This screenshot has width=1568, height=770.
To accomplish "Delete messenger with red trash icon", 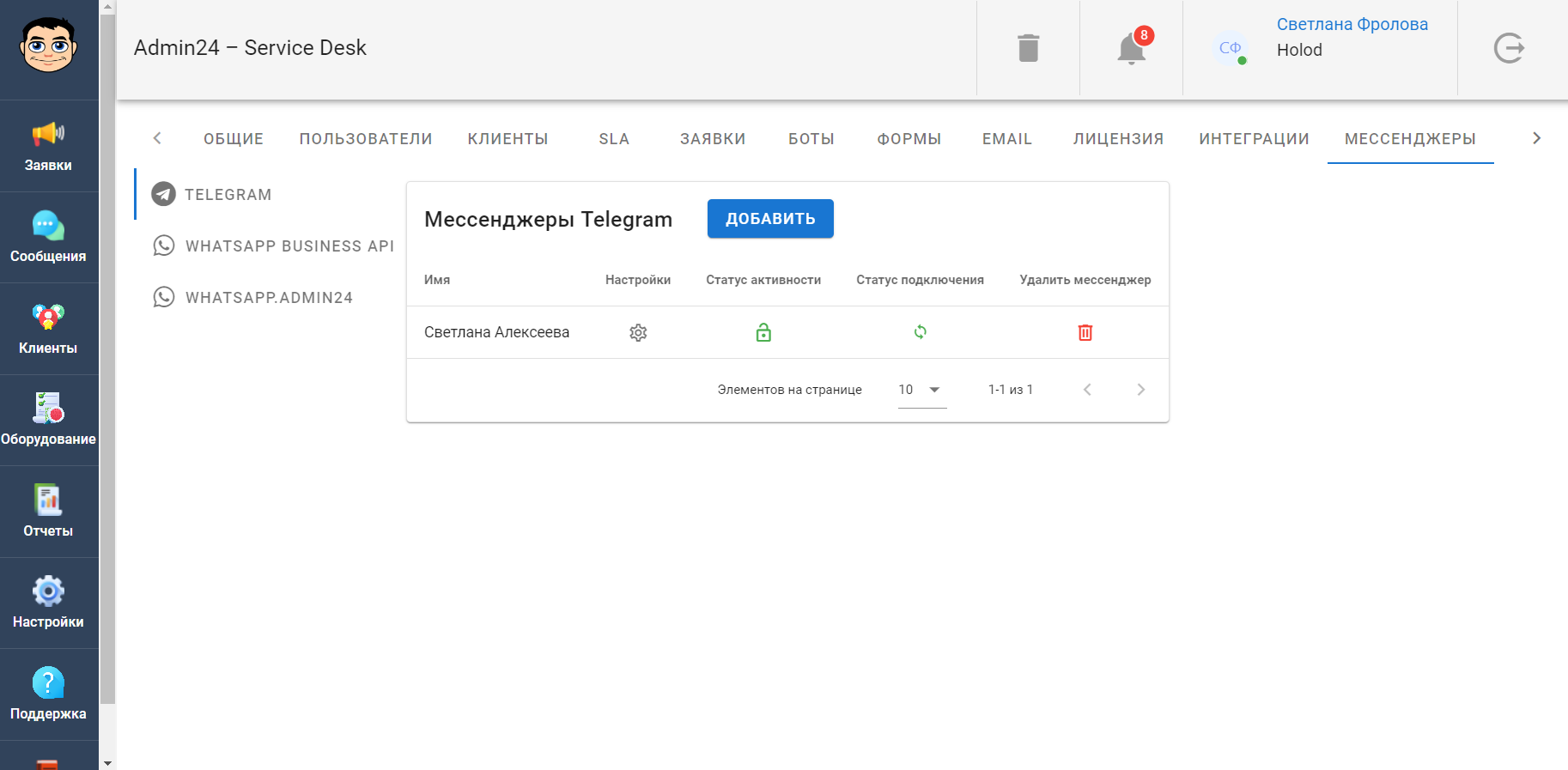I will (x=1085, y=332).
